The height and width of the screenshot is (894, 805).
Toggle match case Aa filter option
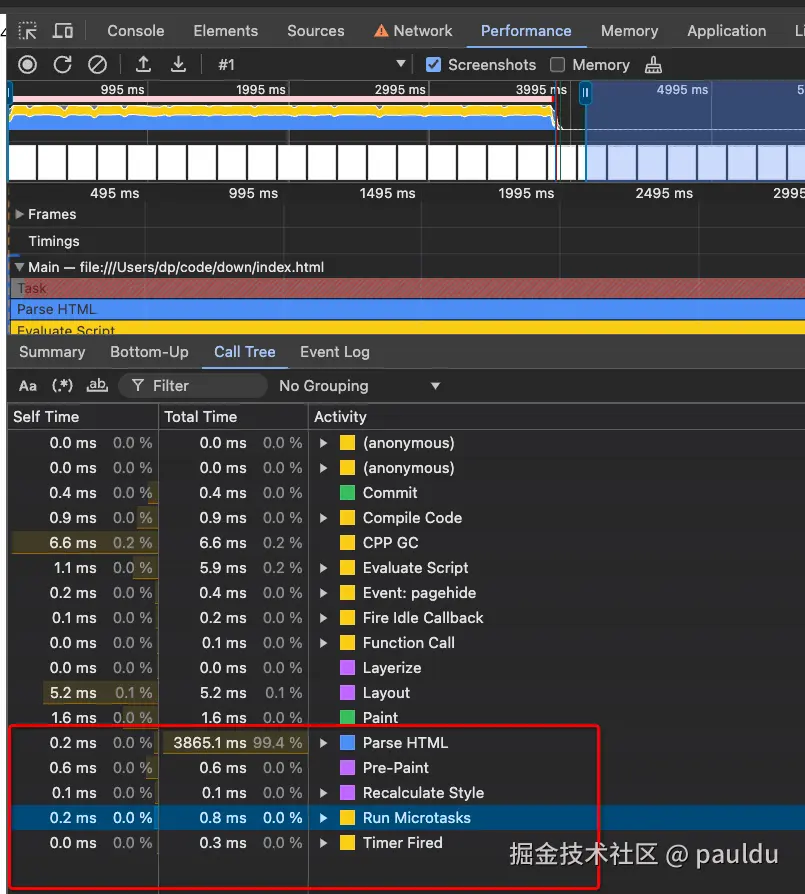click(x=28, y=386)
